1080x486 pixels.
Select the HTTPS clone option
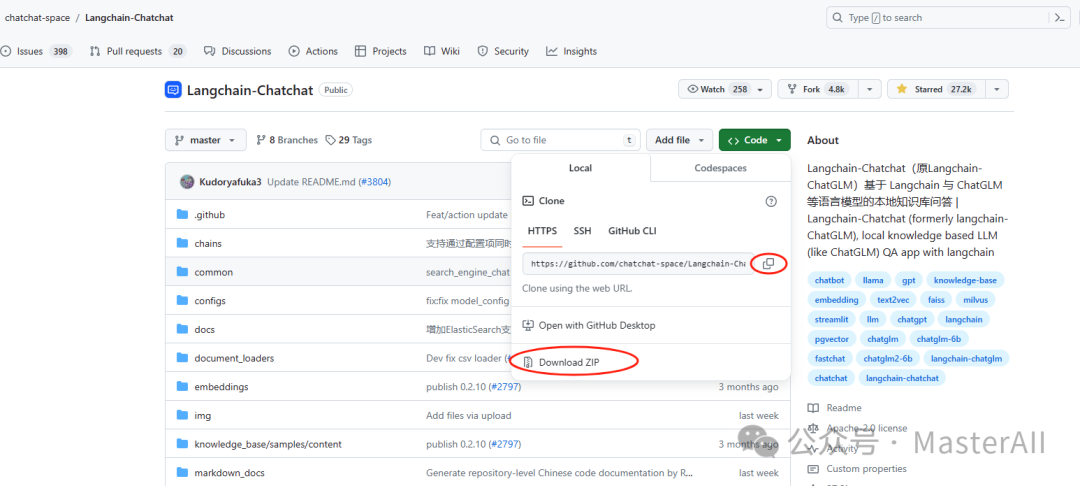coord(543,231)
